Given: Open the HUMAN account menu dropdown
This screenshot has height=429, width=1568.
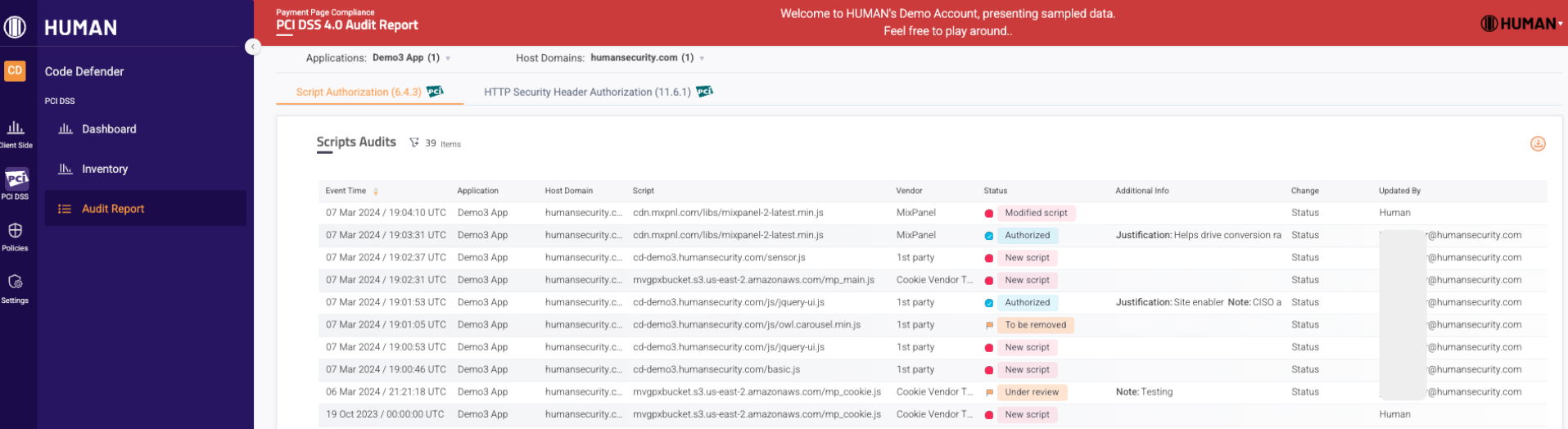Looking at the screenshot, I should (x=1561, y=24).
